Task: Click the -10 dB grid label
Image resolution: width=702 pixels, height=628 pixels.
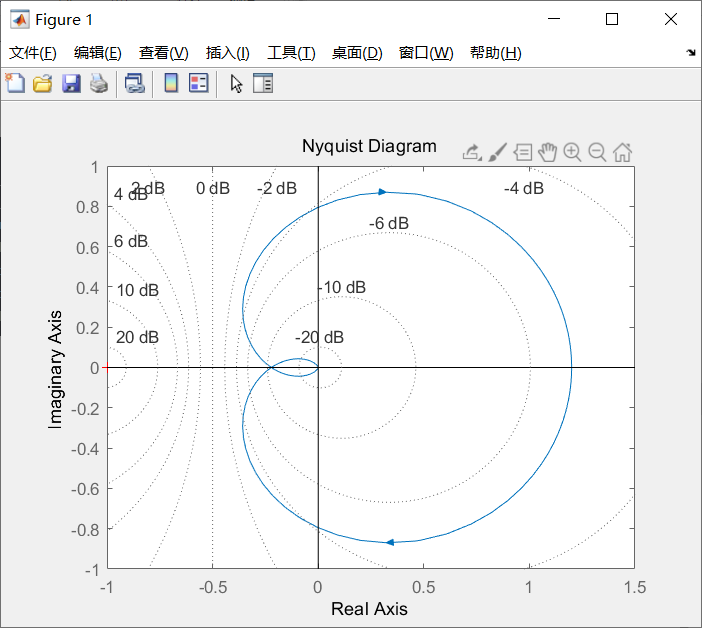Action: (344, 287)
